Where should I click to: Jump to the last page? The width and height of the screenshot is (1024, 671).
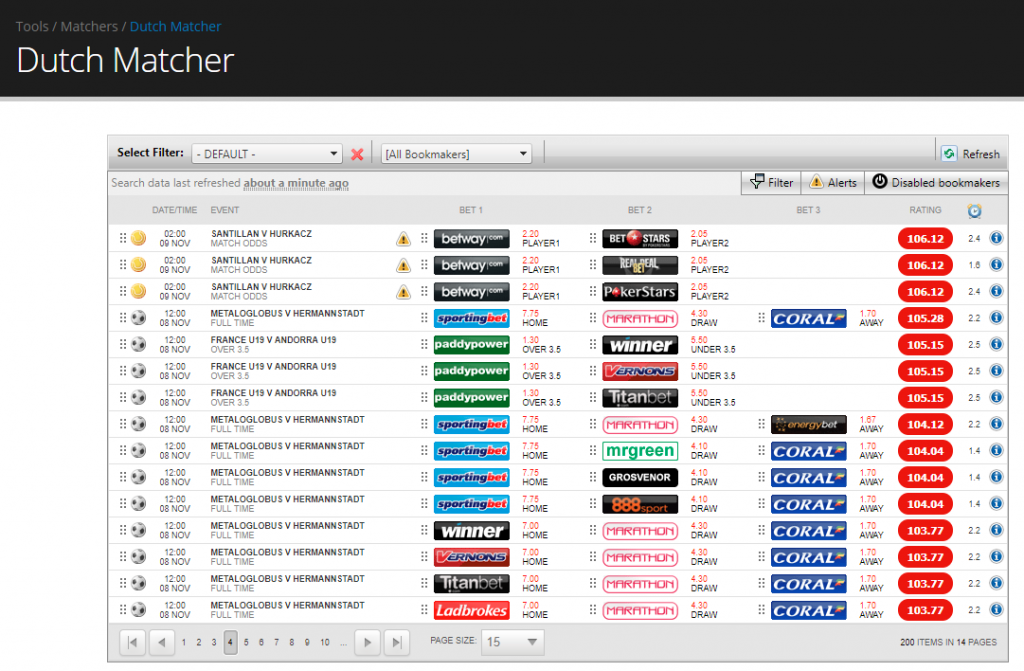pos(396,642)
